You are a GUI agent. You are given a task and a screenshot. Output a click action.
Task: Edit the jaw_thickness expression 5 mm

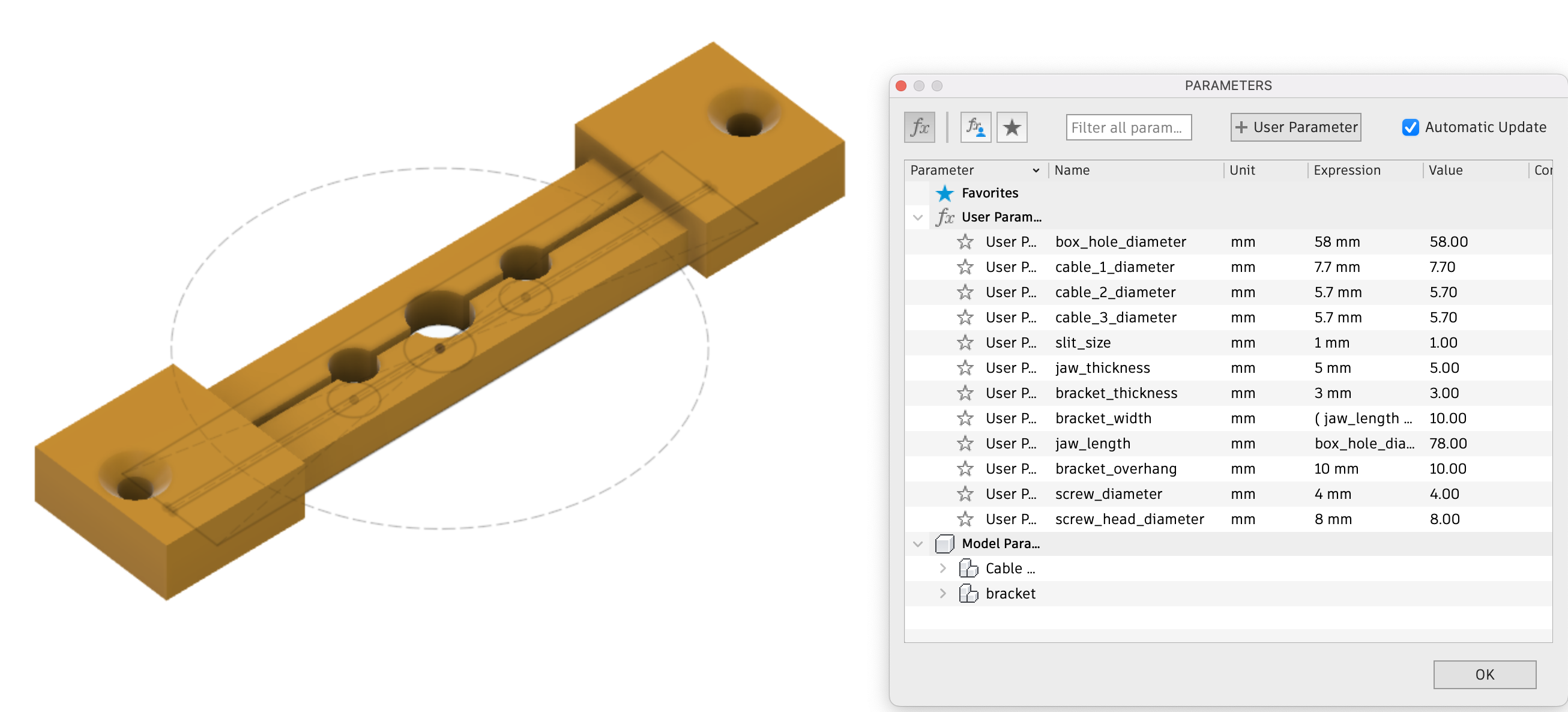[x=1333, y=368]
